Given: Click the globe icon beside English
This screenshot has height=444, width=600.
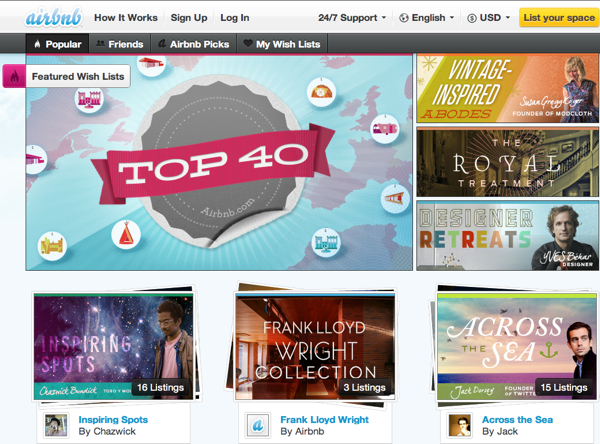Looking at the screenshot, I should tap(404, 18).
